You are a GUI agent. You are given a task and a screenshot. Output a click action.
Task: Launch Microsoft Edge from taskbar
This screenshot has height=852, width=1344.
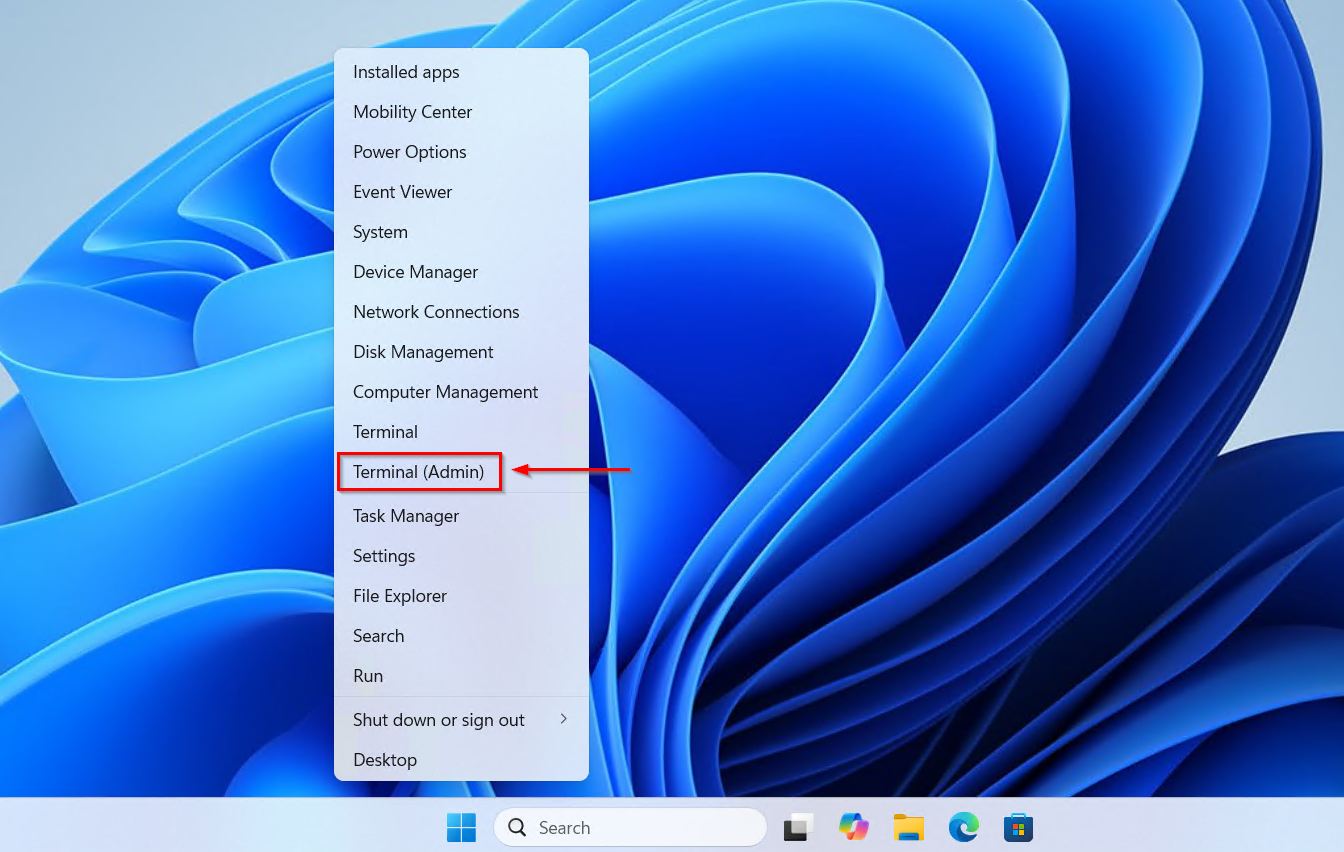point(963,827)
